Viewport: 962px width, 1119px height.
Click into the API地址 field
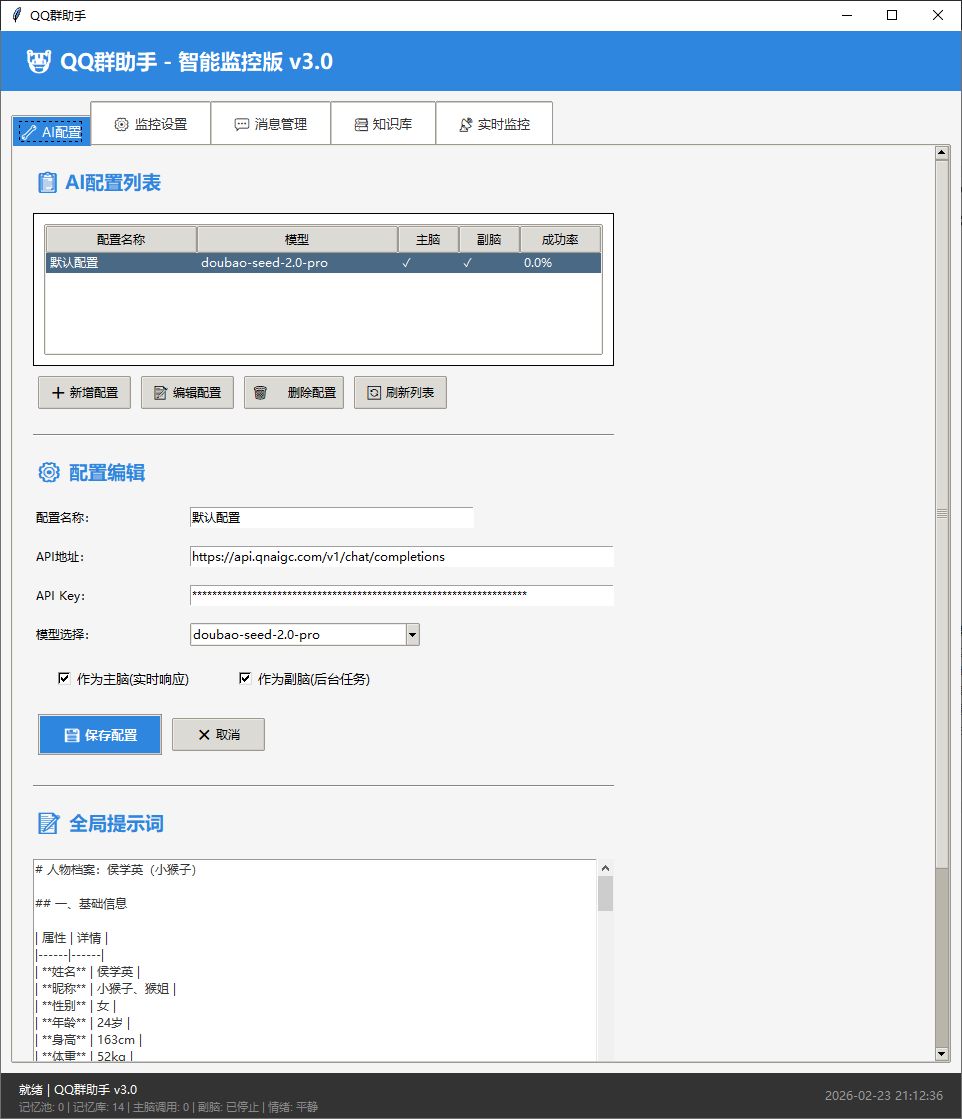tap(401, 557)
